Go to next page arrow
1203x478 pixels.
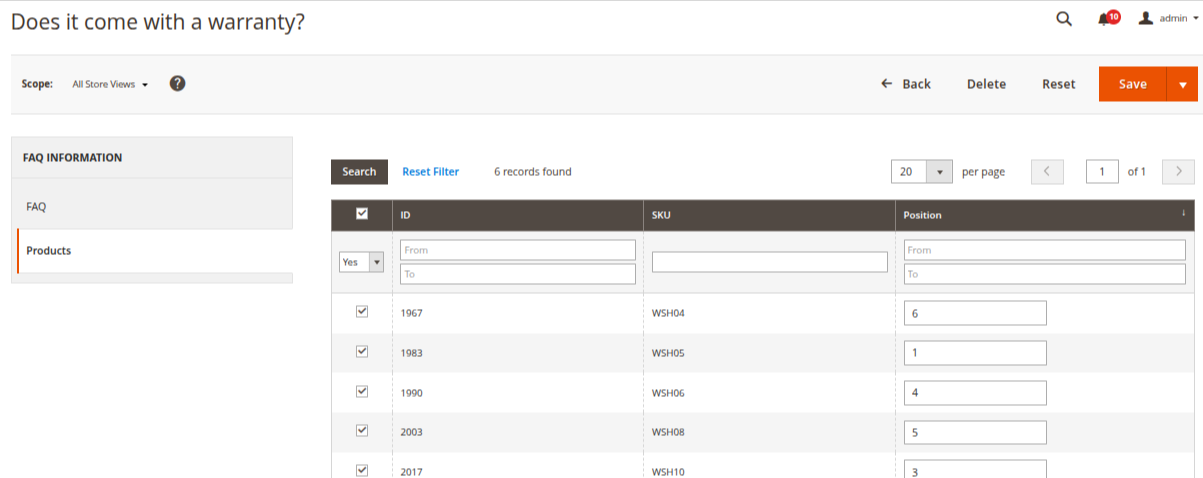tap(1179, 172)
